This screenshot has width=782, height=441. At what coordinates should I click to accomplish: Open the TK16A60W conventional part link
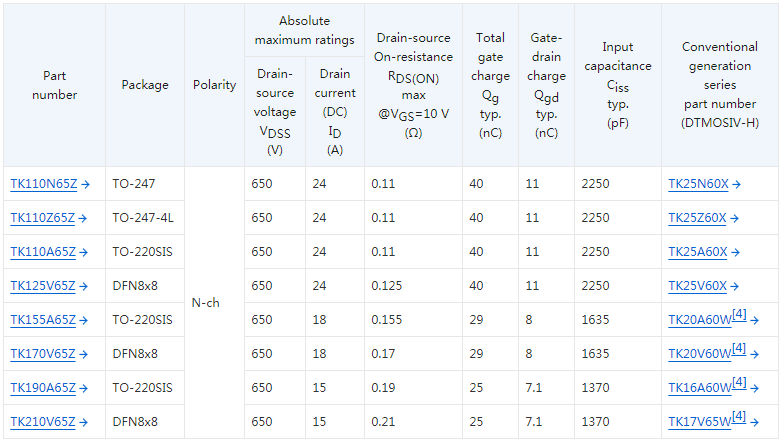[699, 389]
